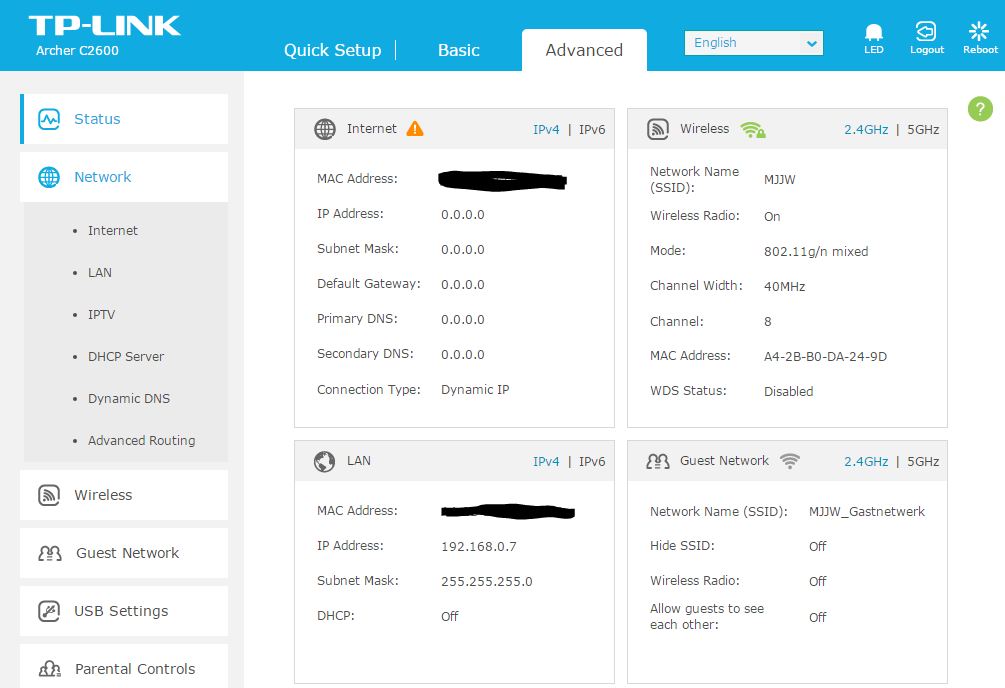This screenshot has width=1005, height=688.
Task: Open the English language dropdown
Action: click(753, 43)
